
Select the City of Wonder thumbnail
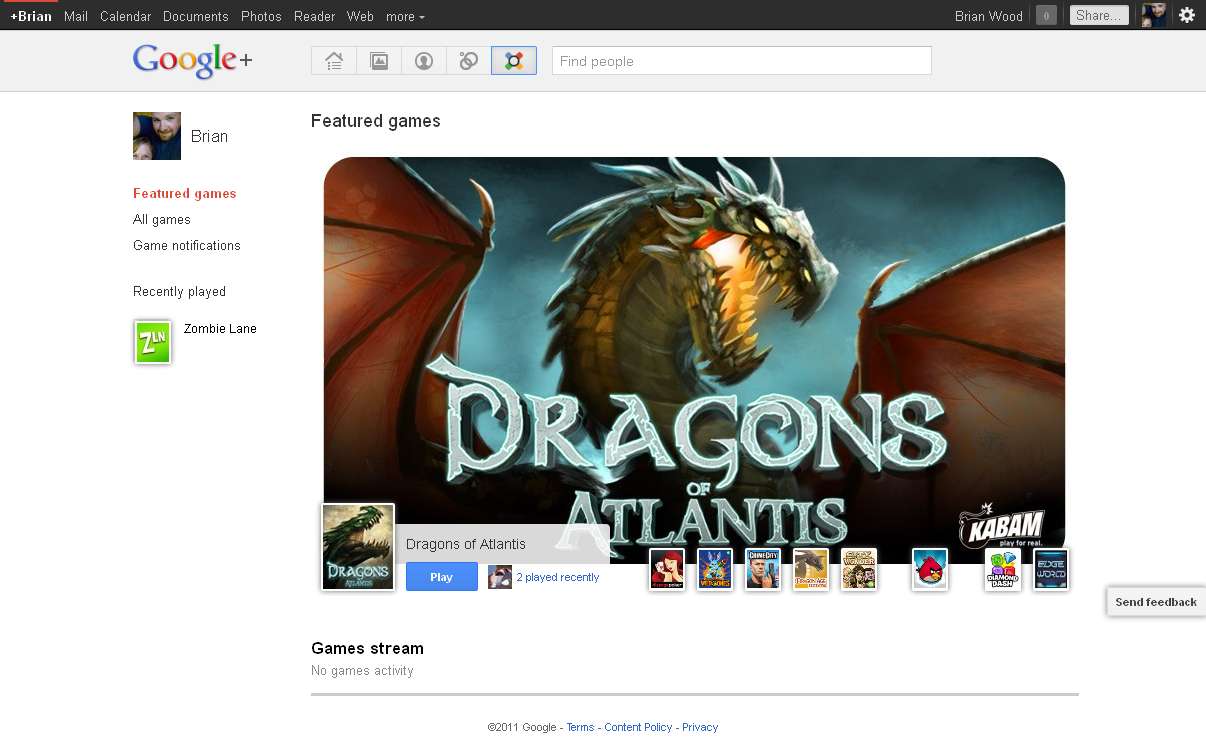coord(859,569)
